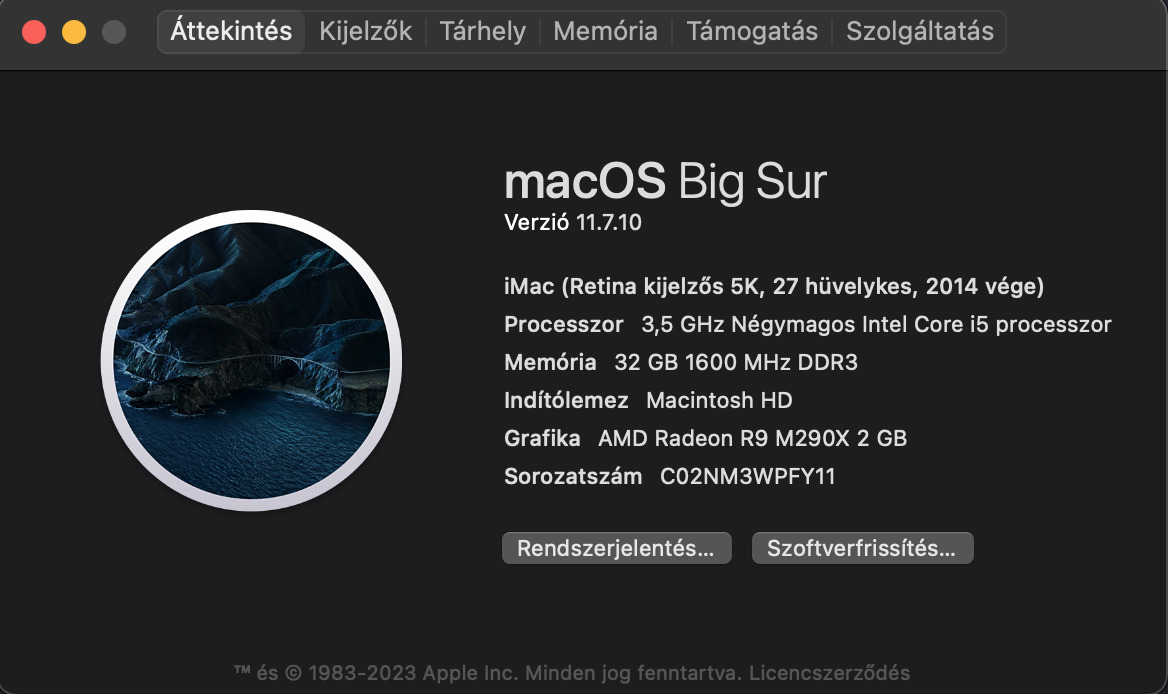
Task: Click the serial number C02NM3WPFY11
Action: click(x=747, y=477)
